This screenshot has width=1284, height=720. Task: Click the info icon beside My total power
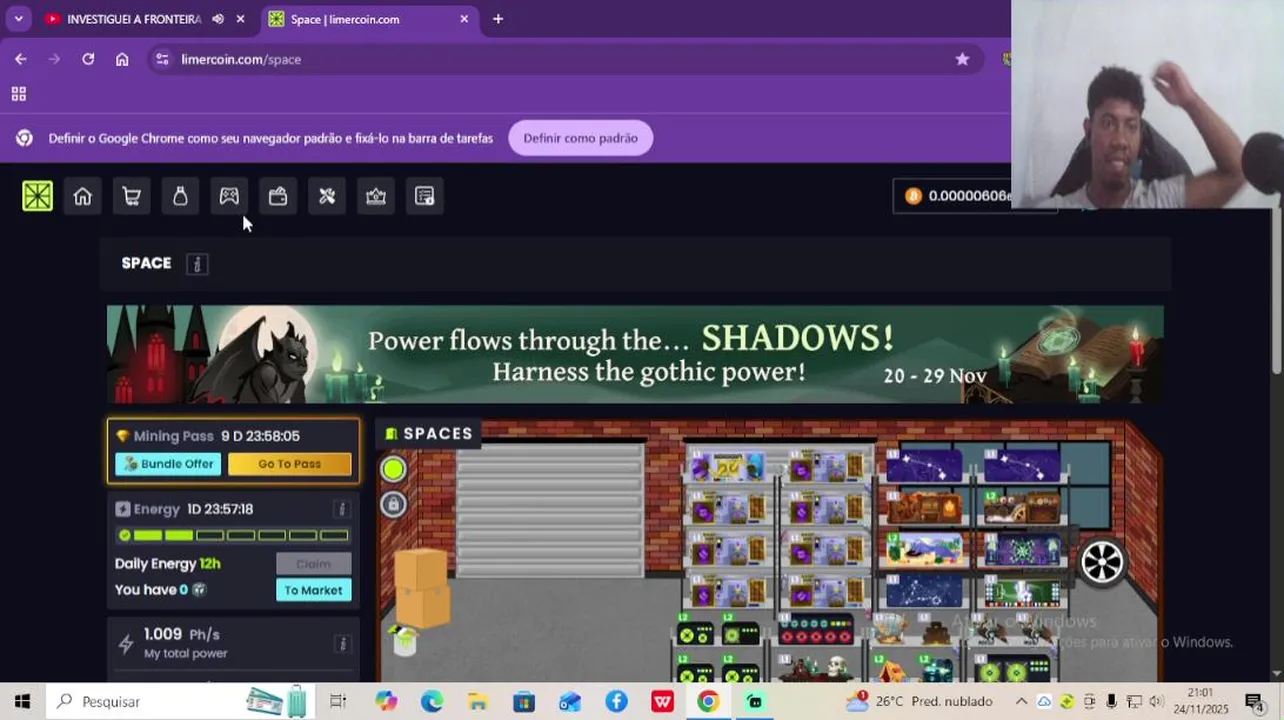pyautogui.click(x=341, y=643)
